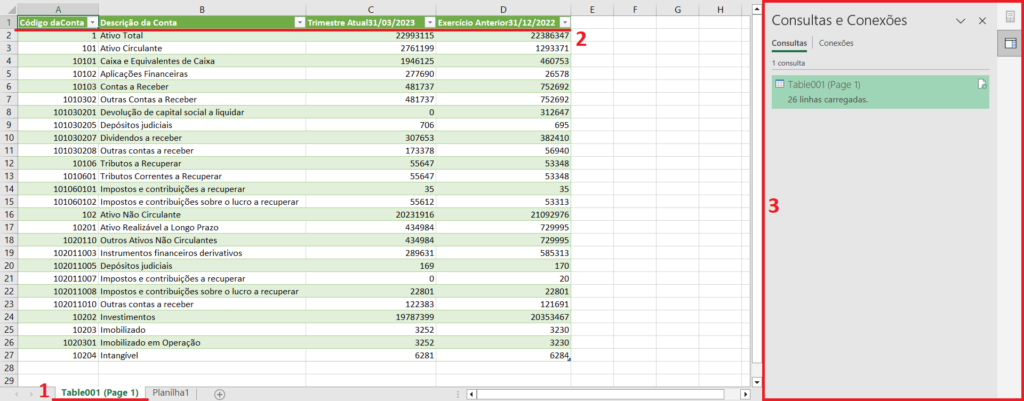Click the select-all corner of the grid
Viewport: 1024px width, 401px height.
click(x=8, y=10)
